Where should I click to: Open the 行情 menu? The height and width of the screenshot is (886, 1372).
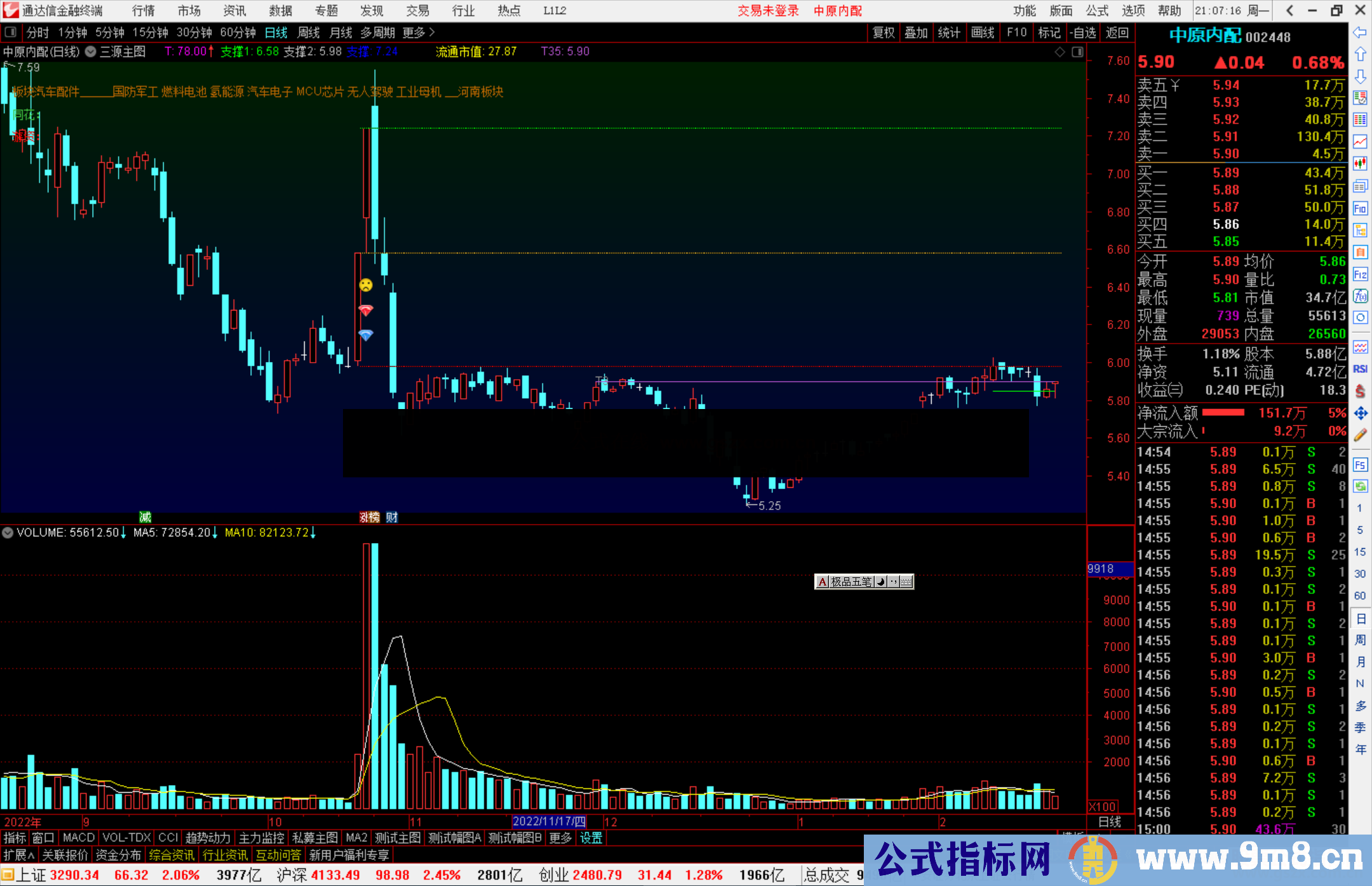[x=143, y=11]
